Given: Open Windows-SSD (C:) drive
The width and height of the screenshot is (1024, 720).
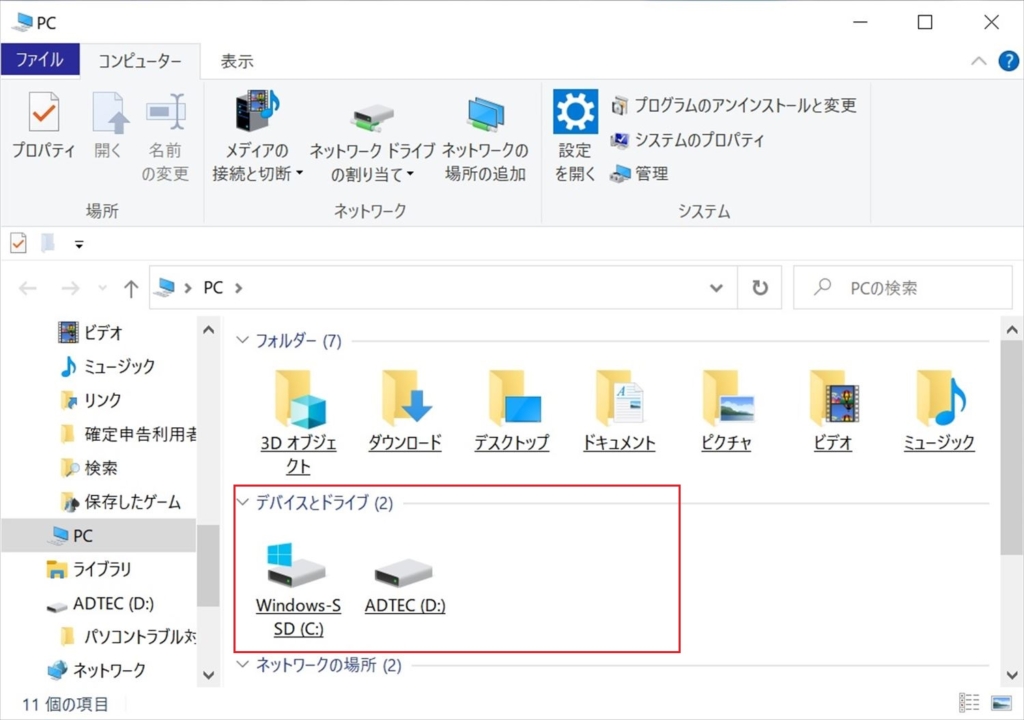Looking at the screenshot, I should tap(298, 572).
